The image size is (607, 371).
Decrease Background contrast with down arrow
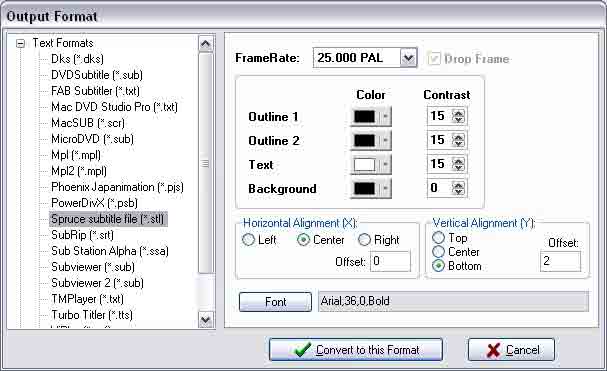pyautogui.click(x=459, y=192)
